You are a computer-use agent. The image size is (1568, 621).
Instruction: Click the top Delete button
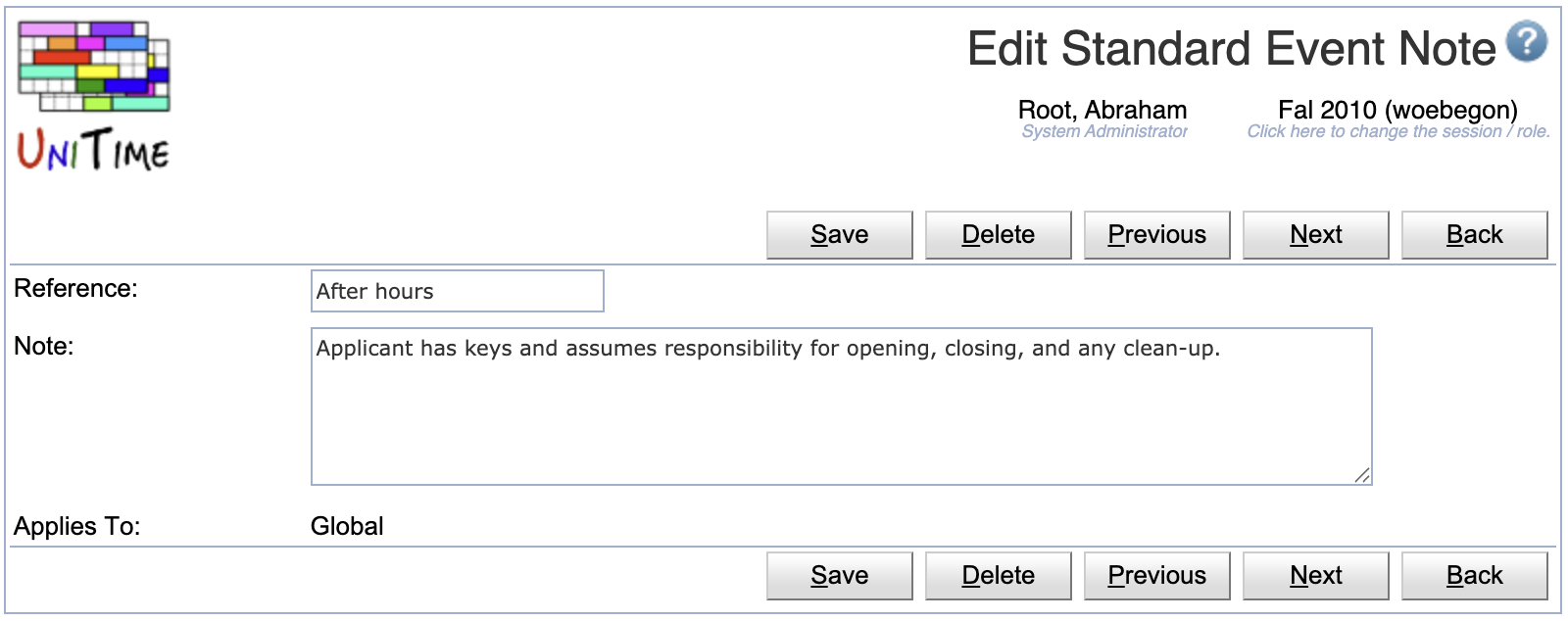tap(999, 235)
